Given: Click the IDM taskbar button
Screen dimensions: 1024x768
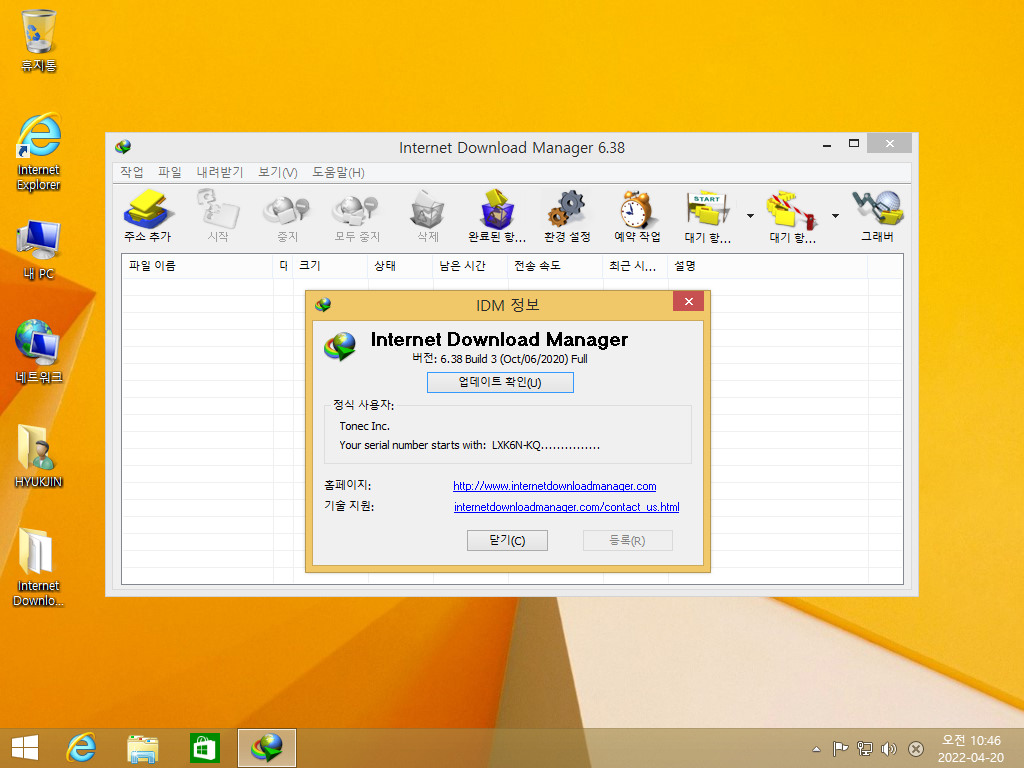Looking at the screenshot, I should [266, 748].
